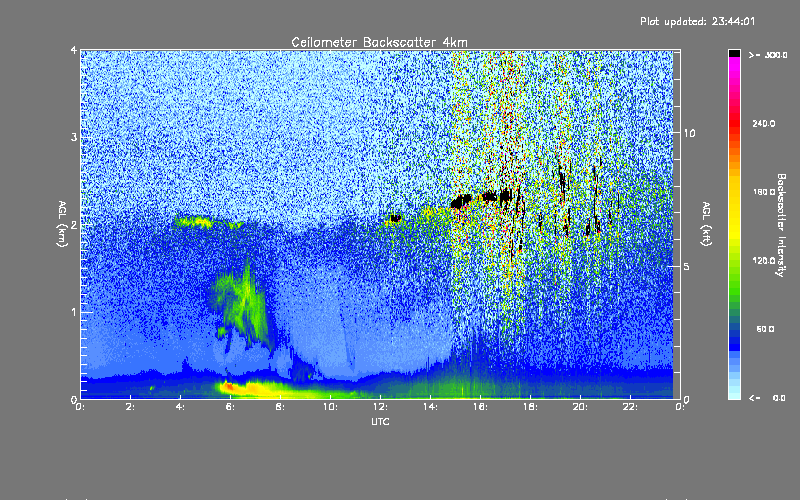Screen dimensions: 800x500
Task: Click the '1' tick on km axis
Action: [74, 312]
